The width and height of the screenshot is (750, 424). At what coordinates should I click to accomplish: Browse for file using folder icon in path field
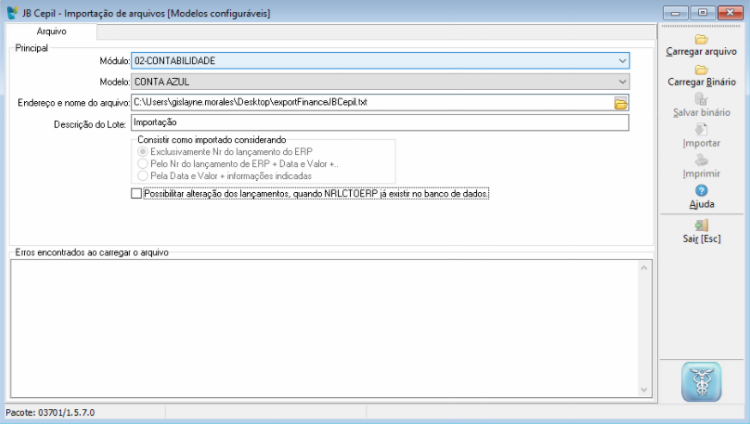620,103
